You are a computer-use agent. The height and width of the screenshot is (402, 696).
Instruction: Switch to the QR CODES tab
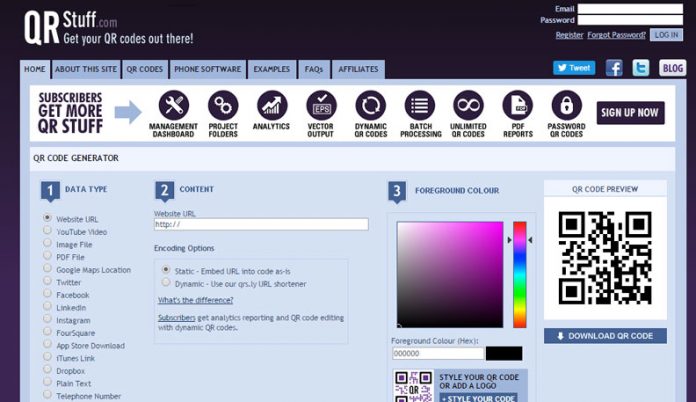[x=145, y=69]
